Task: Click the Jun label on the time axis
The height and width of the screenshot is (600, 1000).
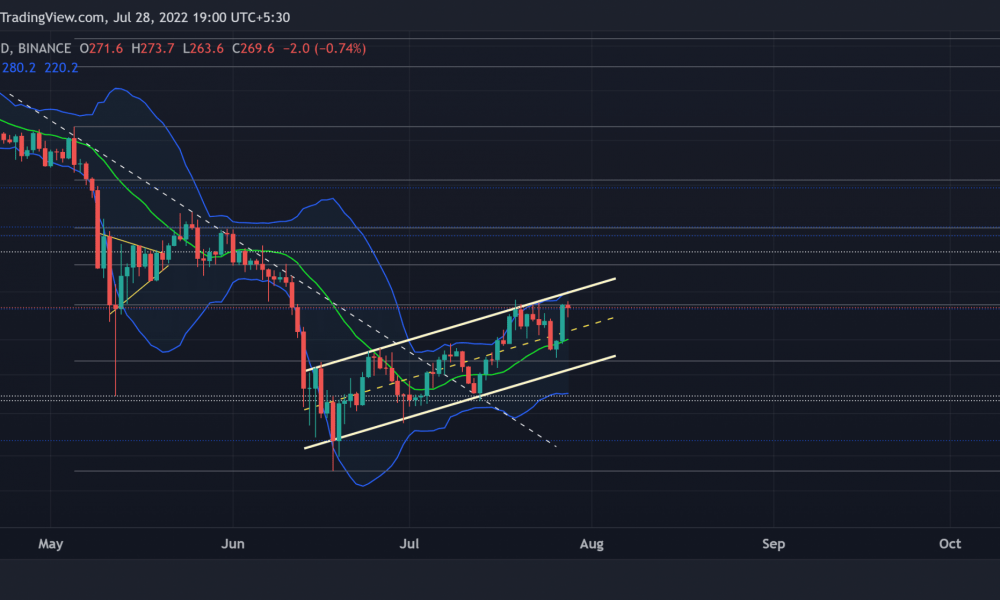Action: click(233, 544)
